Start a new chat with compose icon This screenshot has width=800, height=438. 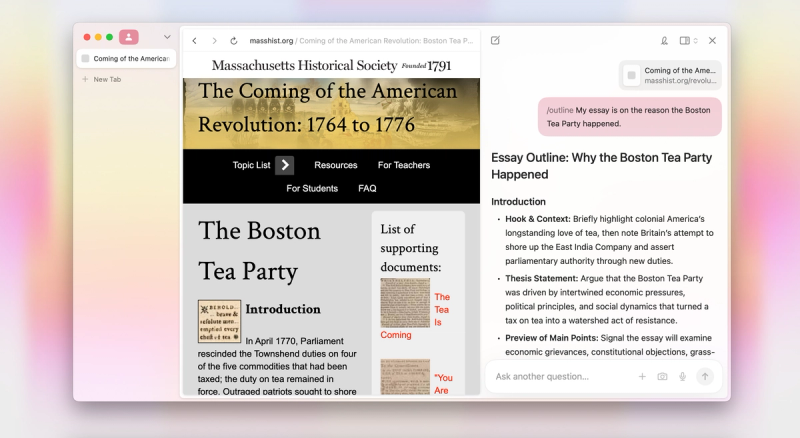coord(495,40)
